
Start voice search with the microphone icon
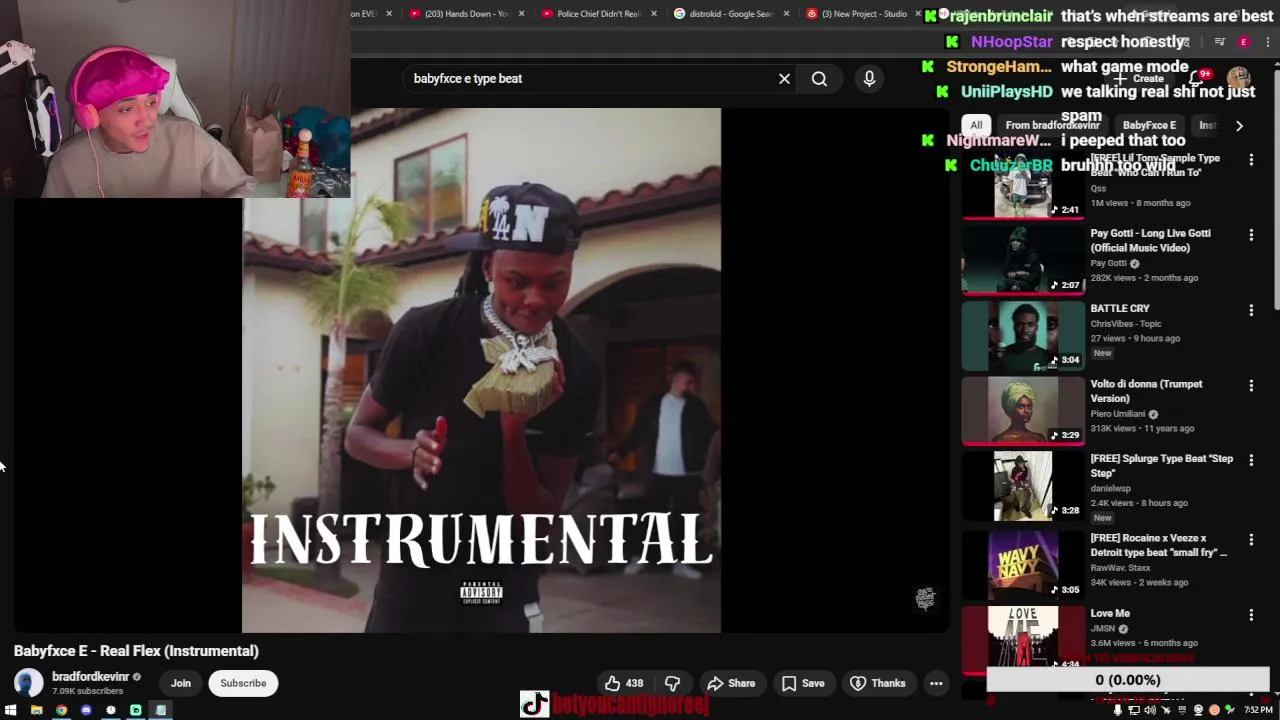click(x=869, y=79)
